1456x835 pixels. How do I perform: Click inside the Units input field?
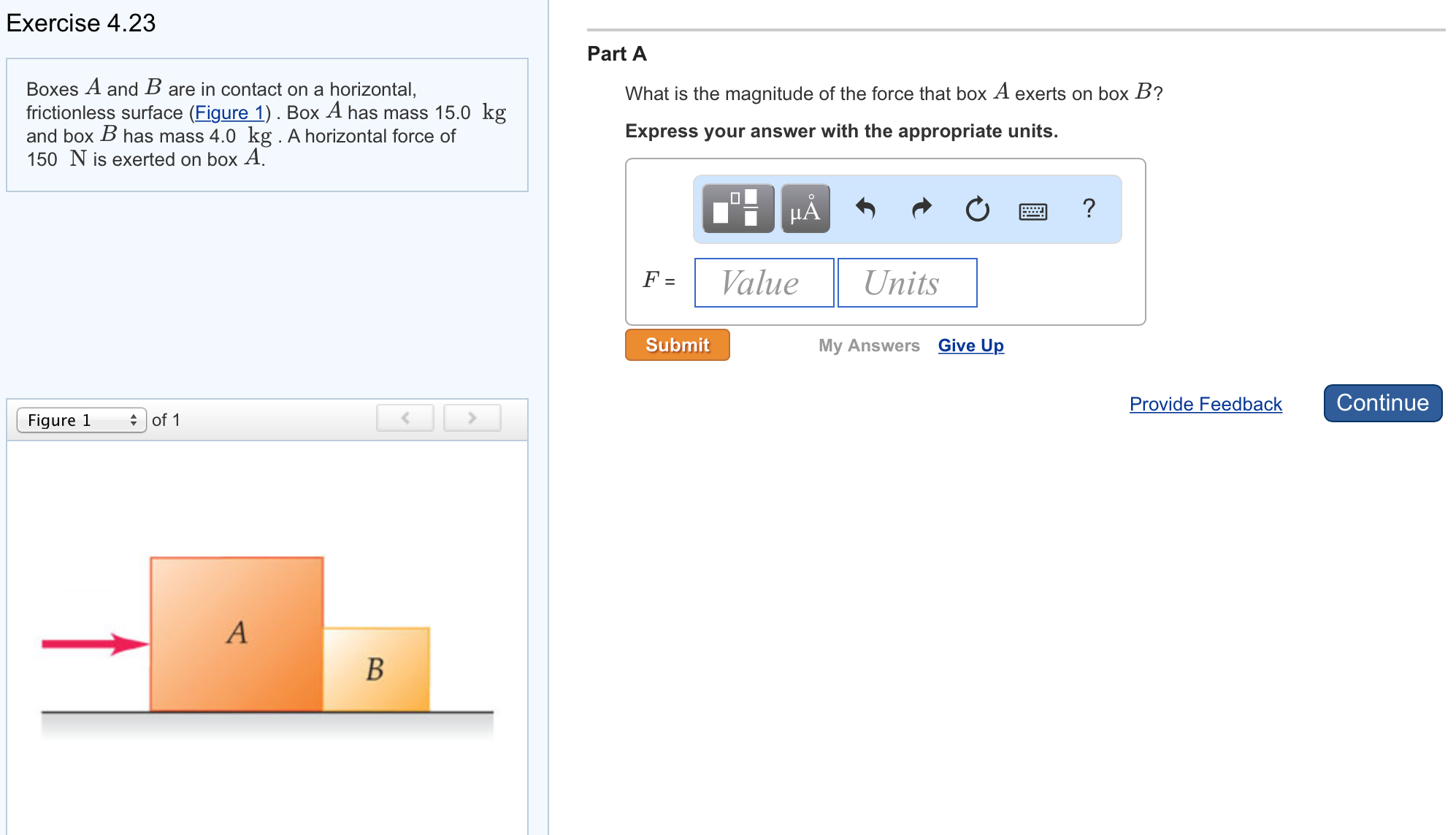[907, 283]
